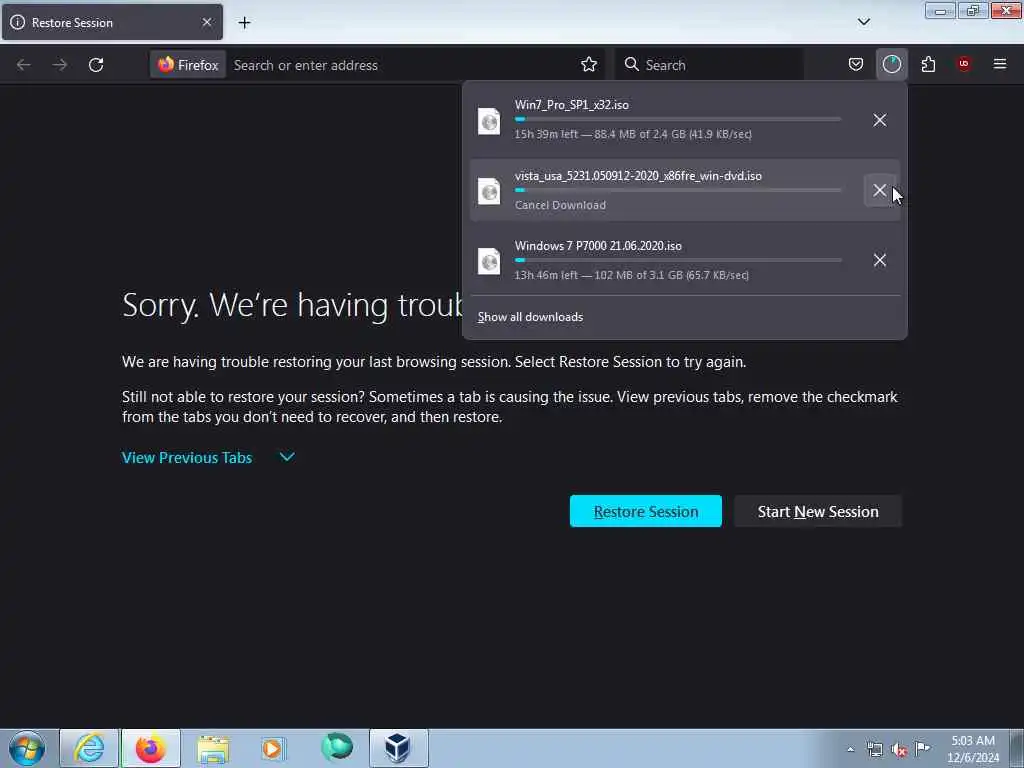
Task: Click the 15h 39m left status text
Action: pos(633,135)
